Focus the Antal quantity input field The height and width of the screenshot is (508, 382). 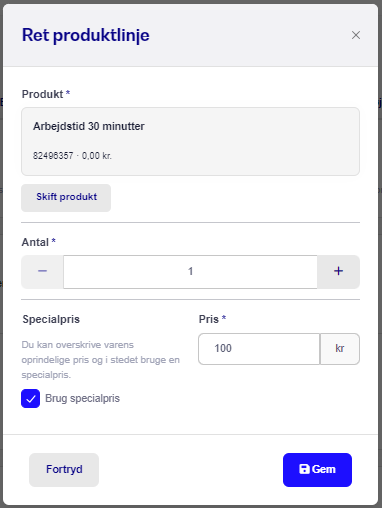pyautogui.click(x=190, y=271)
